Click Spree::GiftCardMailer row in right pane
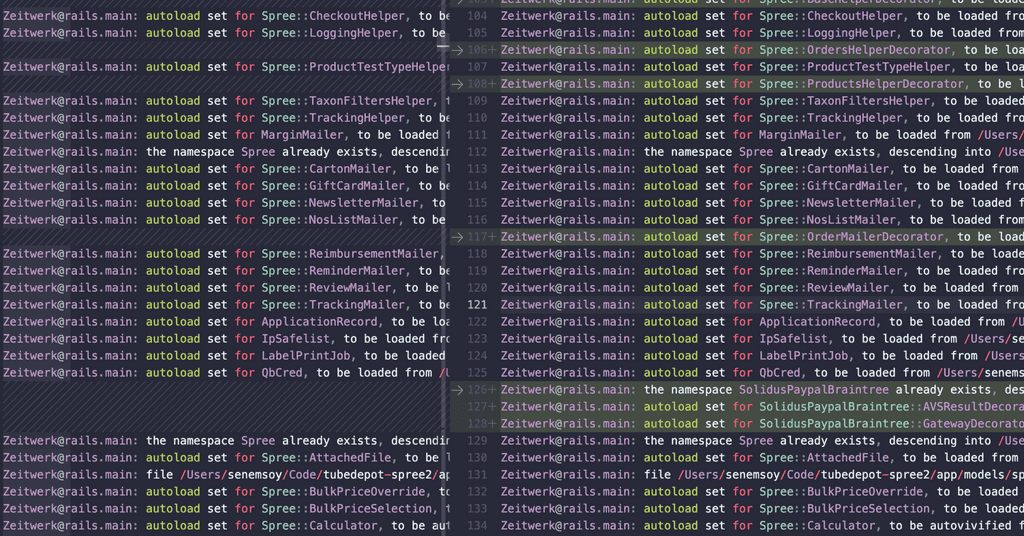The width and height of the screenshot is (1024, 536). [762, 186]
